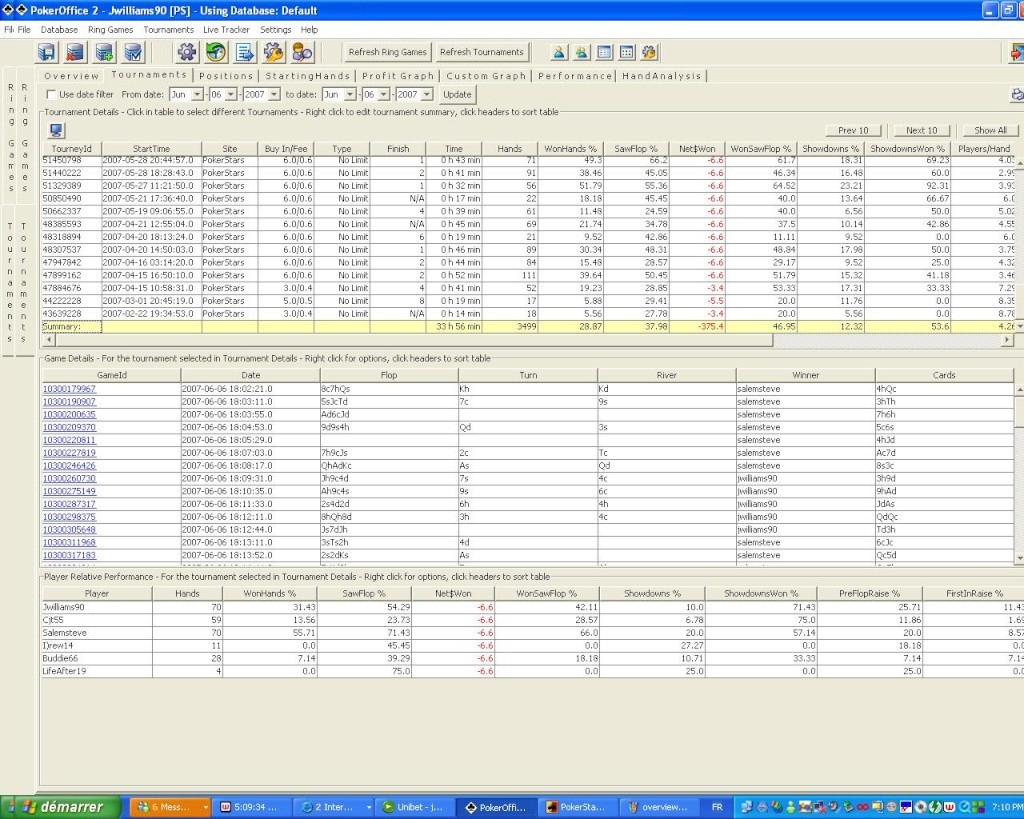The image size is (1024, 819).
Task: Click the Refresh Tournaments button
Action: click(481, 52)
